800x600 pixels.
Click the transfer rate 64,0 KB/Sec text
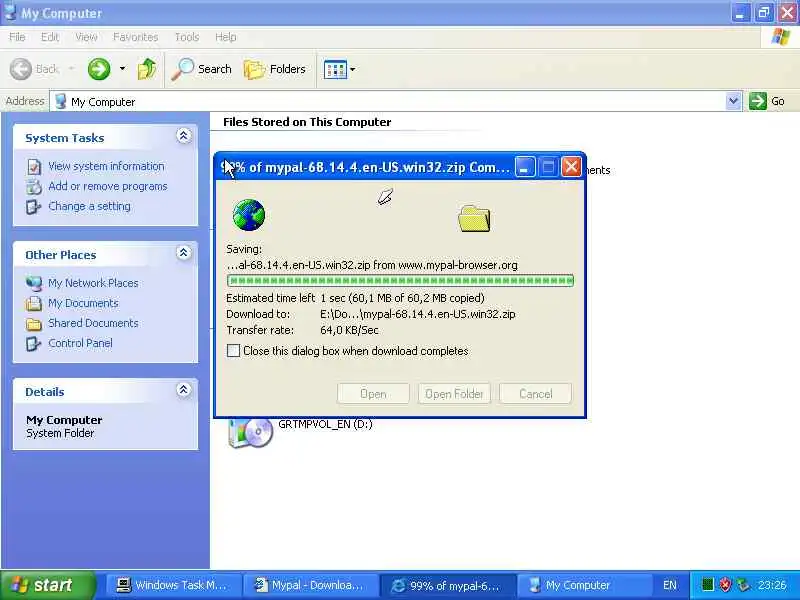[x=349, y=330]
